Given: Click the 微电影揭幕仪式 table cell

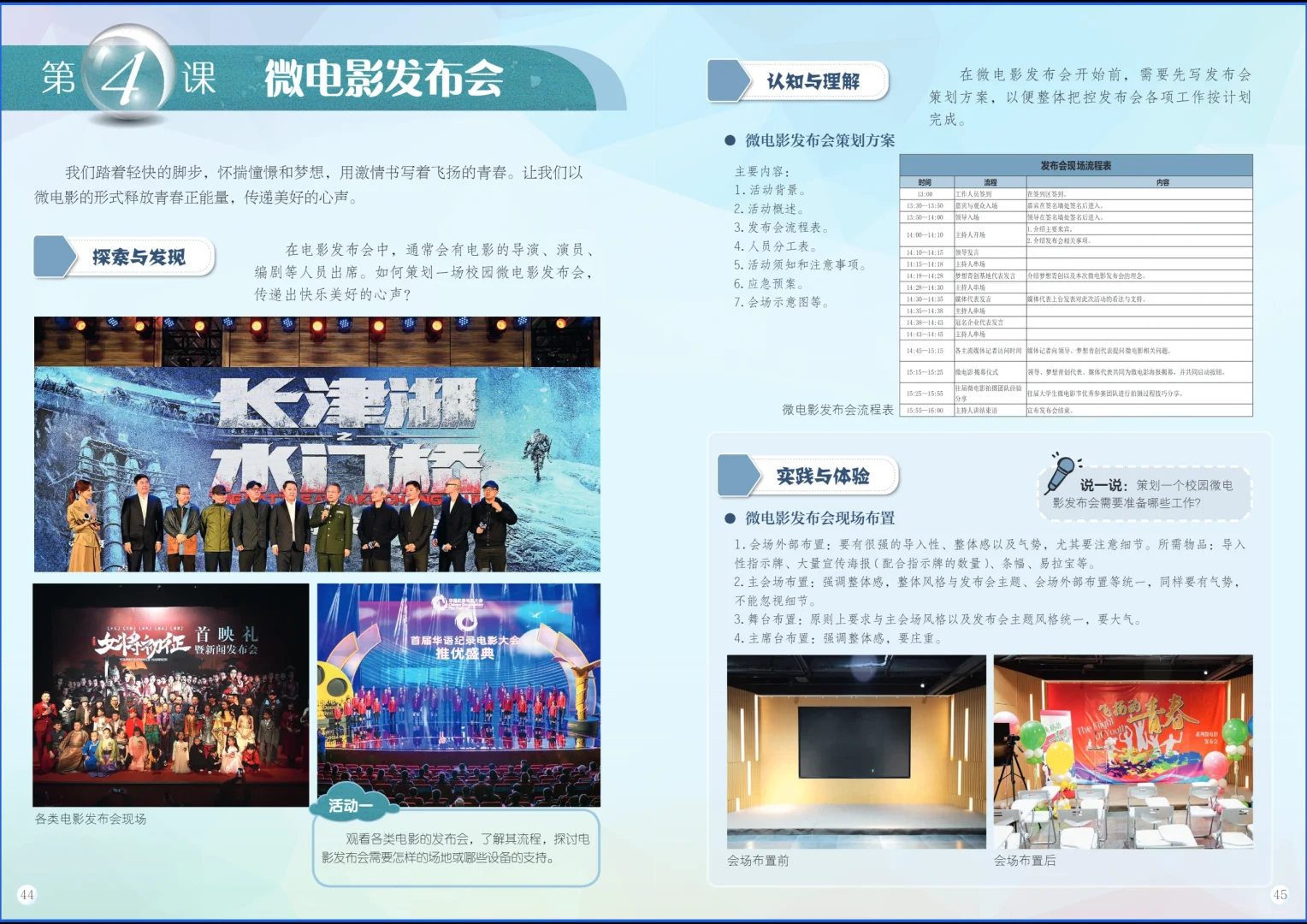Looking at the screenshot, I should click(x=990, y=372).
